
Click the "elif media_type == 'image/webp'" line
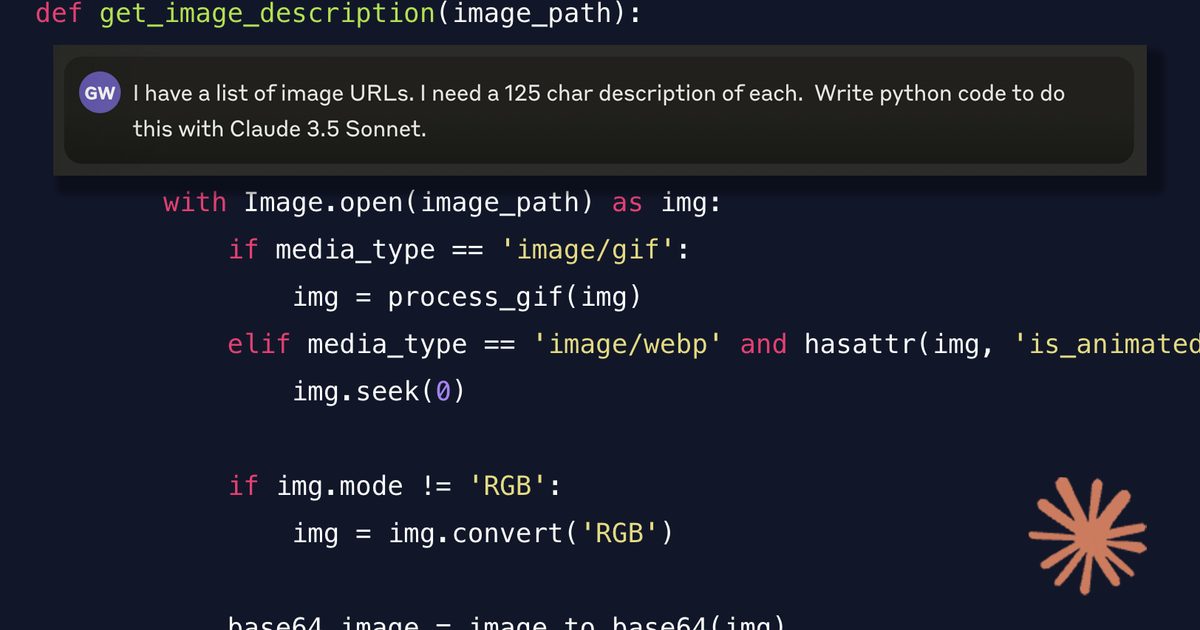[714, 345]
